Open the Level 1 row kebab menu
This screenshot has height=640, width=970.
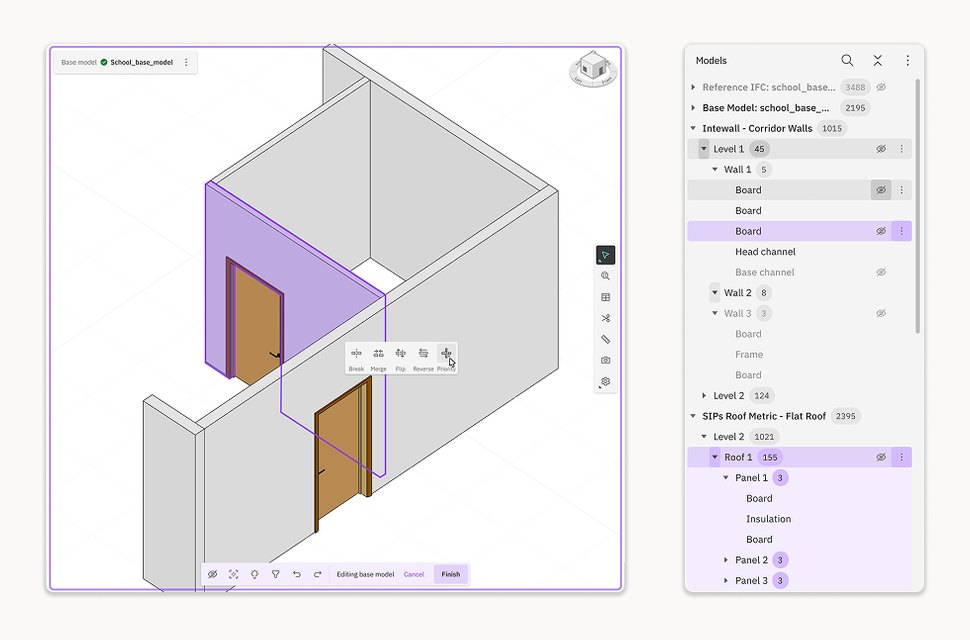(901, 149)
